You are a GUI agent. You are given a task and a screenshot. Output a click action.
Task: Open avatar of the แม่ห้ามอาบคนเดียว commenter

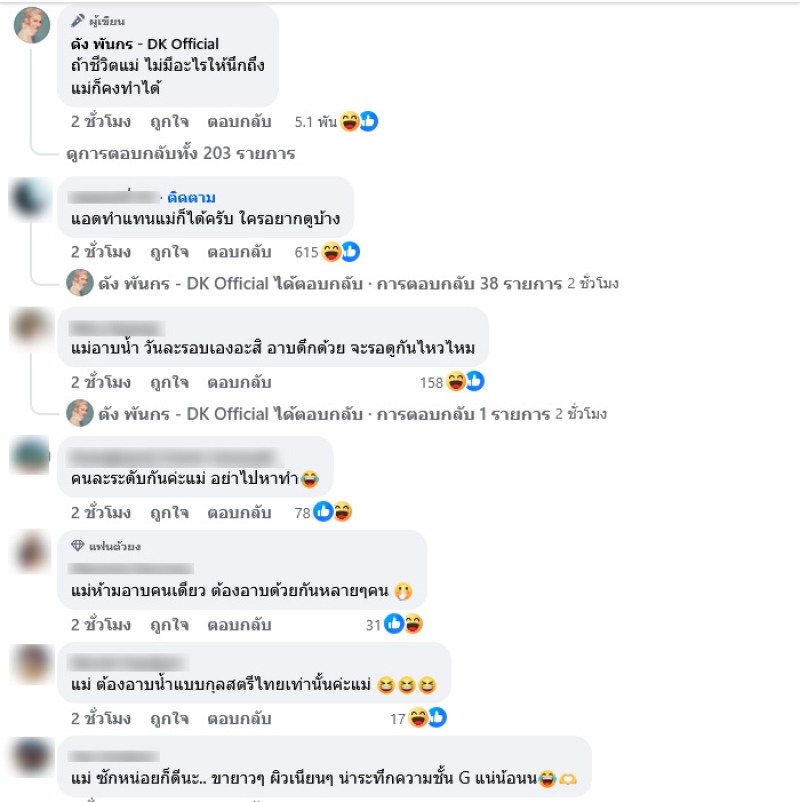coord(32,551)
